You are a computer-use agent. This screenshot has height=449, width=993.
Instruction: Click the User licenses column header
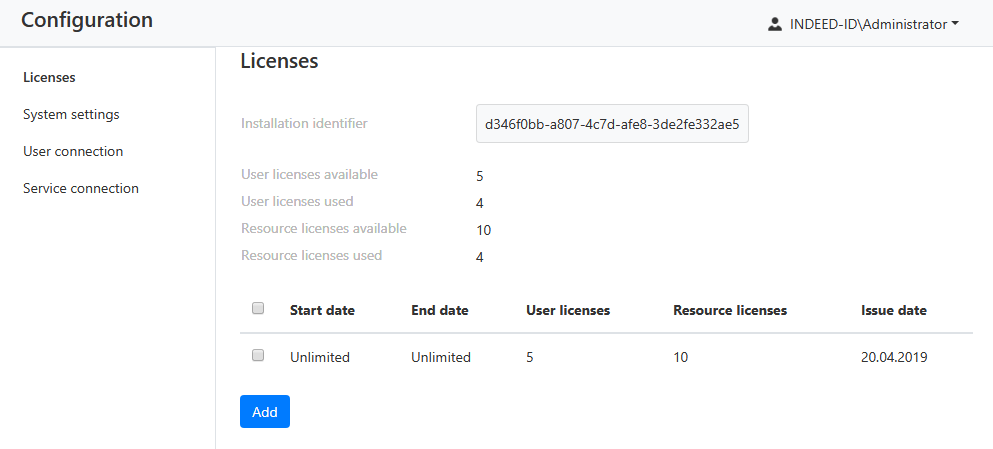click(x=567, y=310)
